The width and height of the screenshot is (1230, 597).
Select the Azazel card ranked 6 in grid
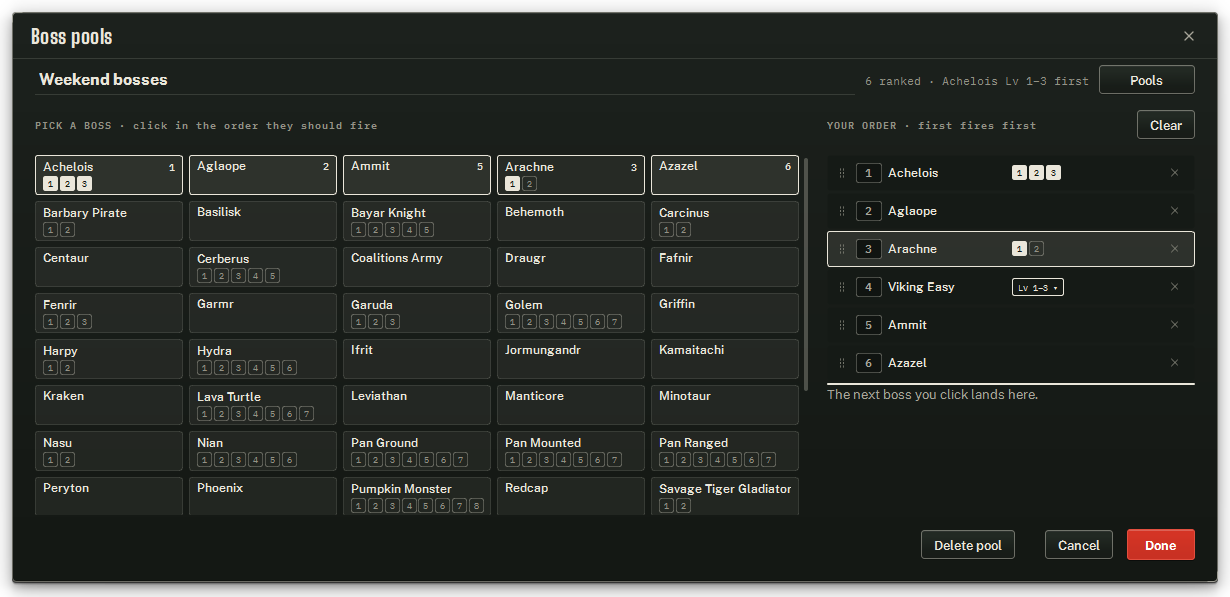(x=725, y=175)
